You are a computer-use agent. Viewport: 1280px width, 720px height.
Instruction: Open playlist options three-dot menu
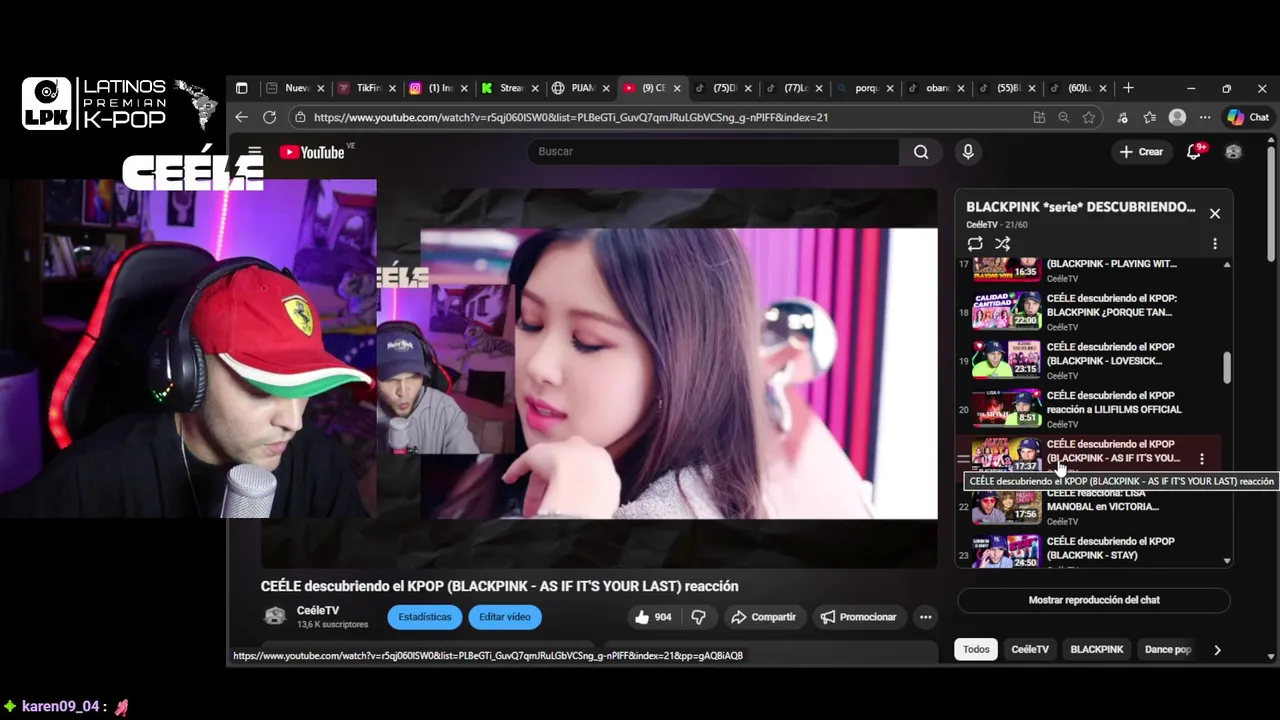click(x=1215, y=244)
